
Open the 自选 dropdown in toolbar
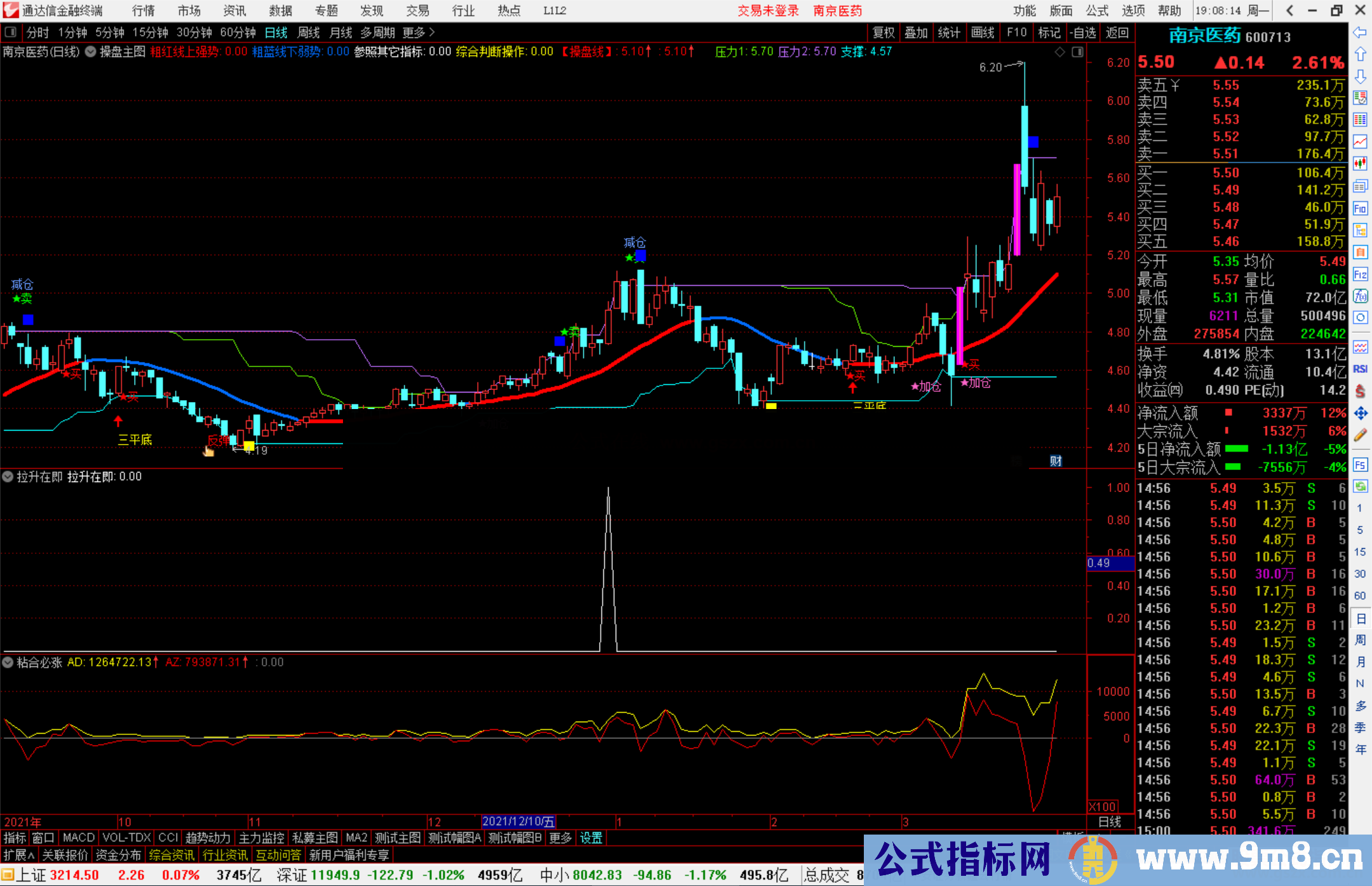pos(1082,32)
